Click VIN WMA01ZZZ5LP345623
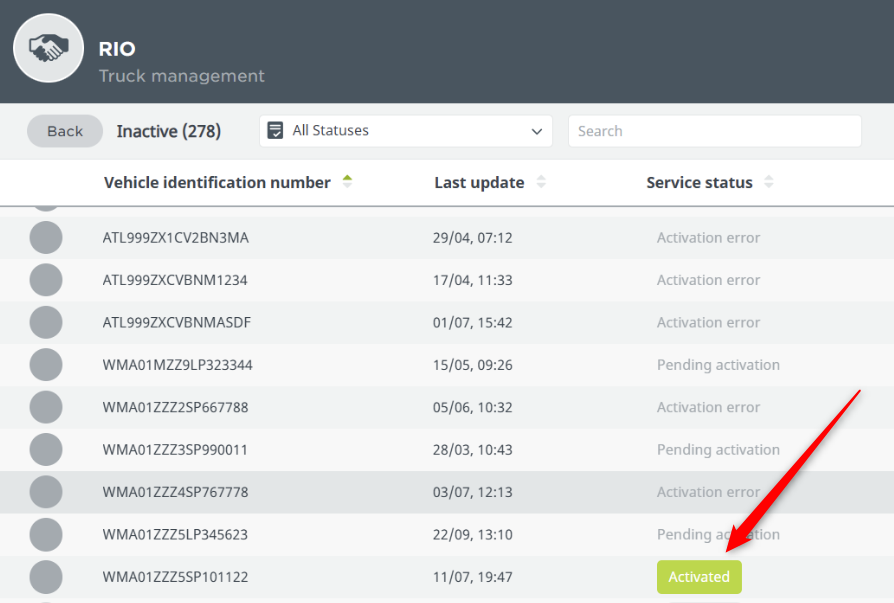This screenshot has width=894, height=603. (175, 535)
